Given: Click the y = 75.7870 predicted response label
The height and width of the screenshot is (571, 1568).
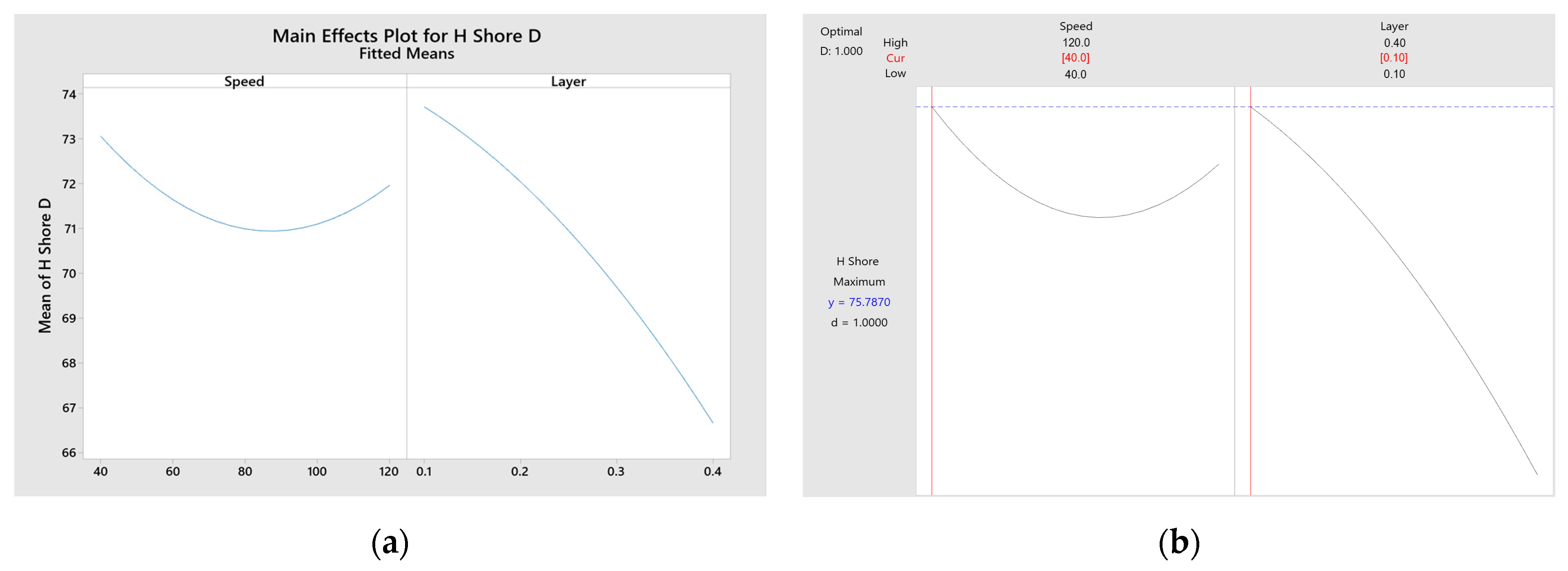Looking at the screenshot, I should [859, 302].
